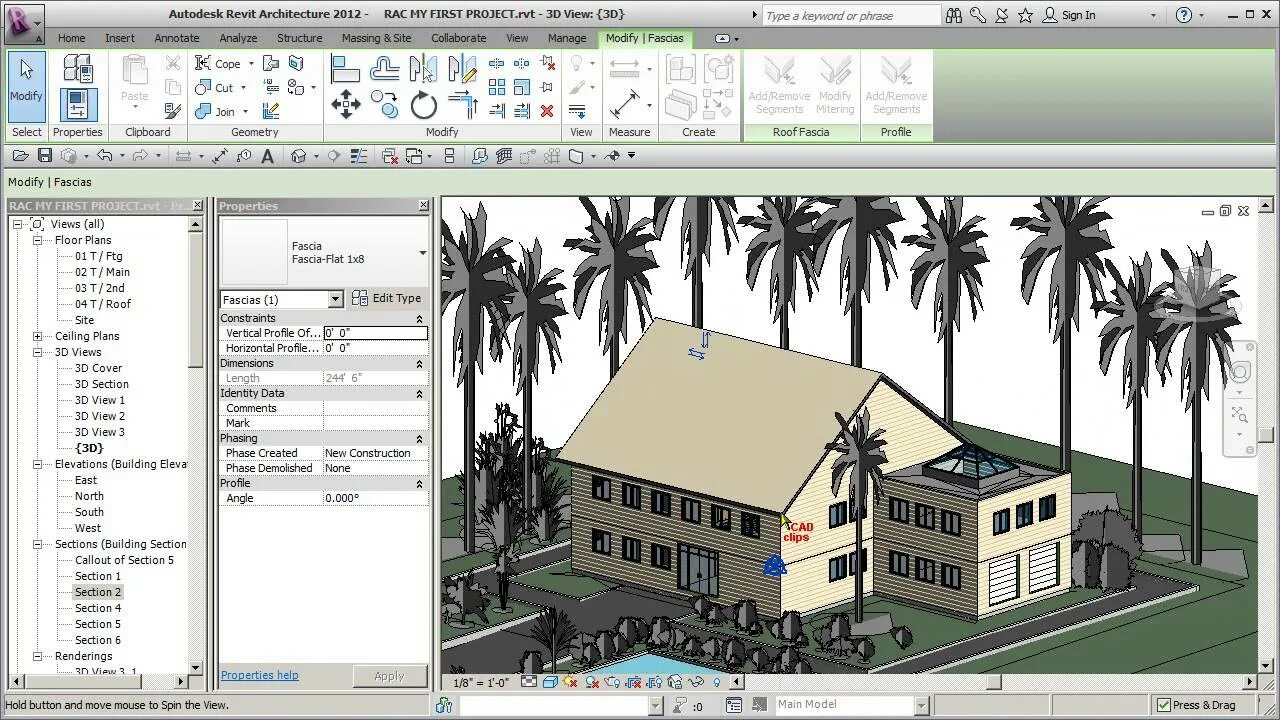The height and width of the screenshot is (720, 1280).
Task: Collapse the Phasing section
Action: (419, 438)
